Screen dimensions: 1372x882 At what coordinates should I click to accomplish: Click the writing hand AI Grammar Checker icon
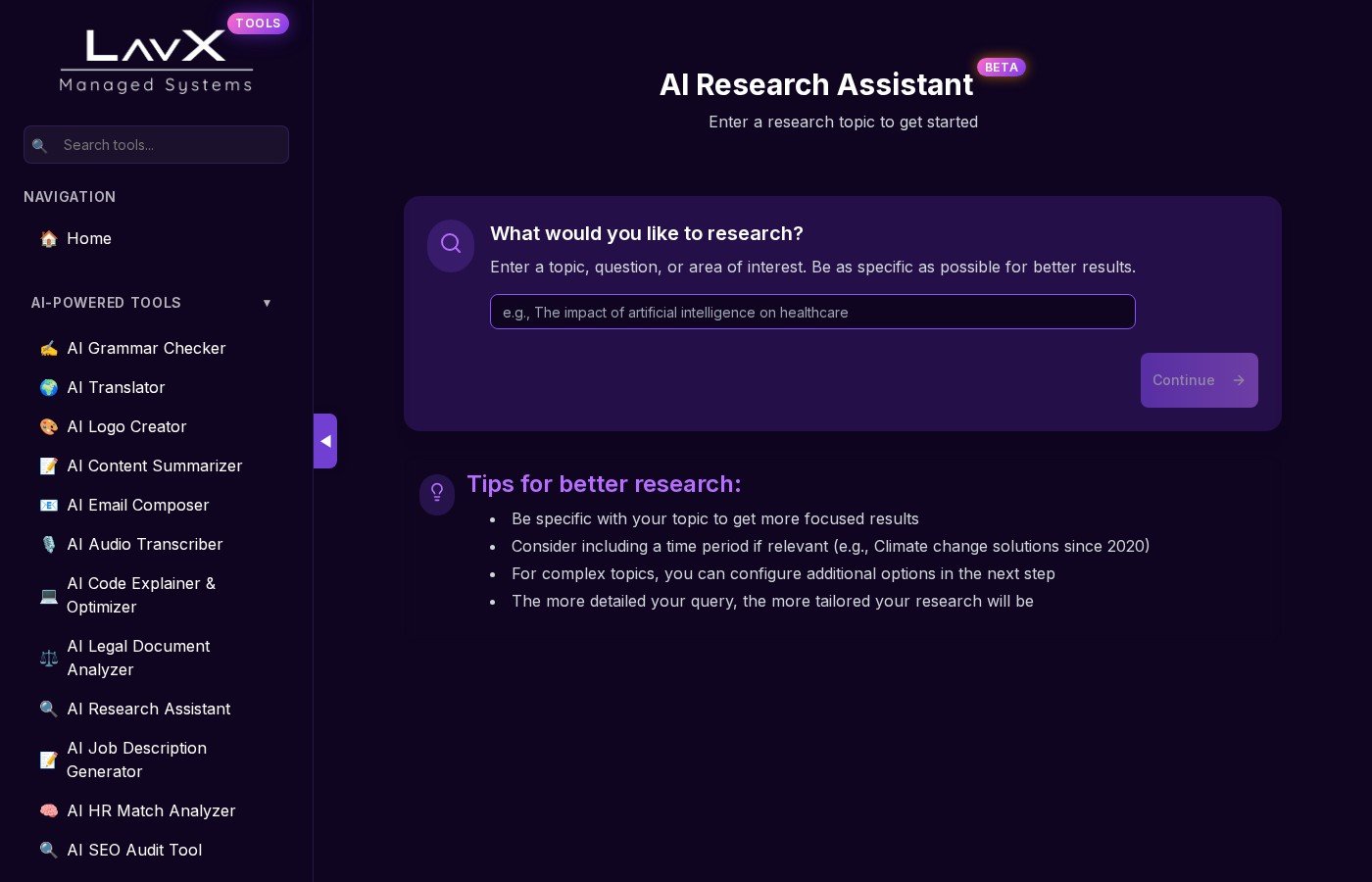[x=48, y=348]
